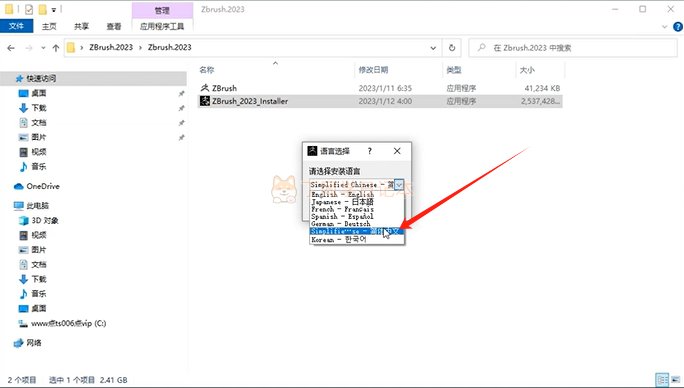Viewport: 684px width, 388px height.
Task: Click the properties checkmark quick access icon
Action: pos(29,9)
